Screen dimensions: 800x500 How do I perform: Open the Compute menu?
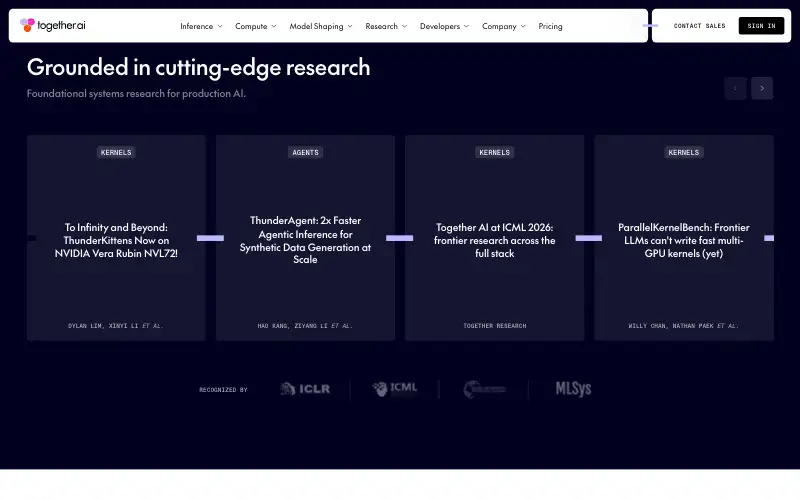coord(255,26)
